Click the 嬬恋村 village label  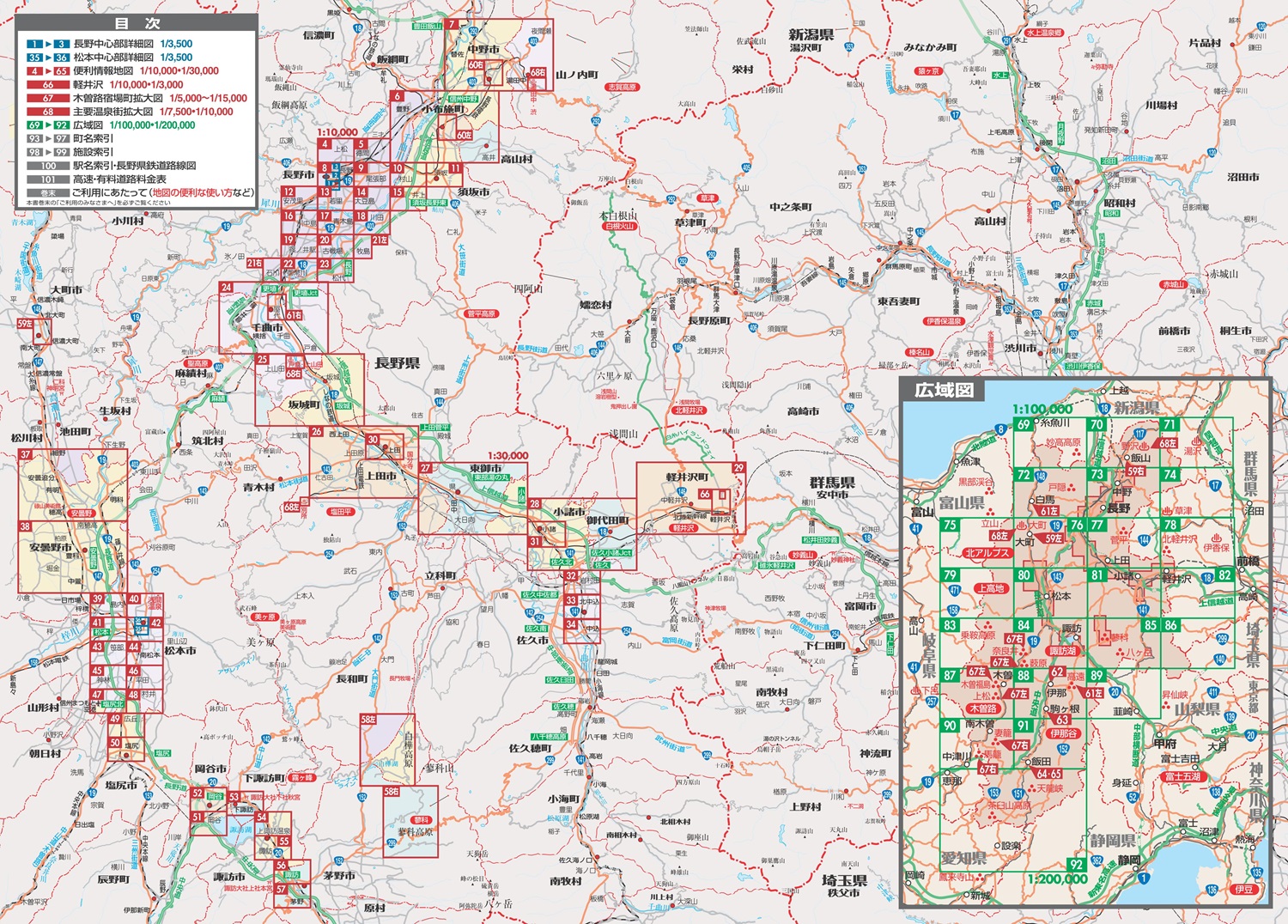(595, 305)
